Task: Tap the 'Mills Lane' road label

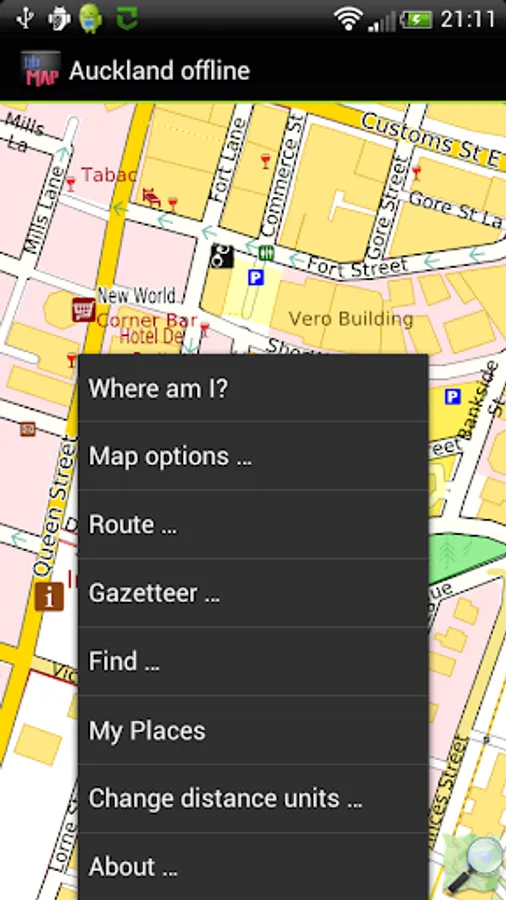Action: click(x=45, y=210)
